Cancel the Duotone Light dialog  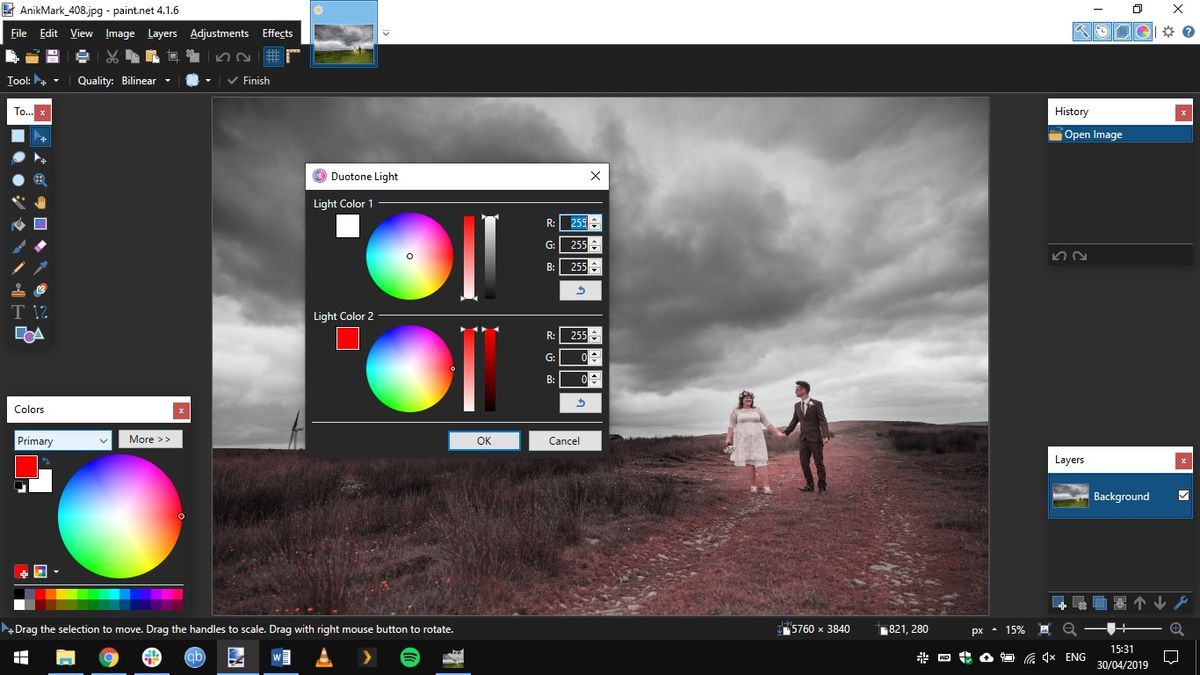point(565,440)
